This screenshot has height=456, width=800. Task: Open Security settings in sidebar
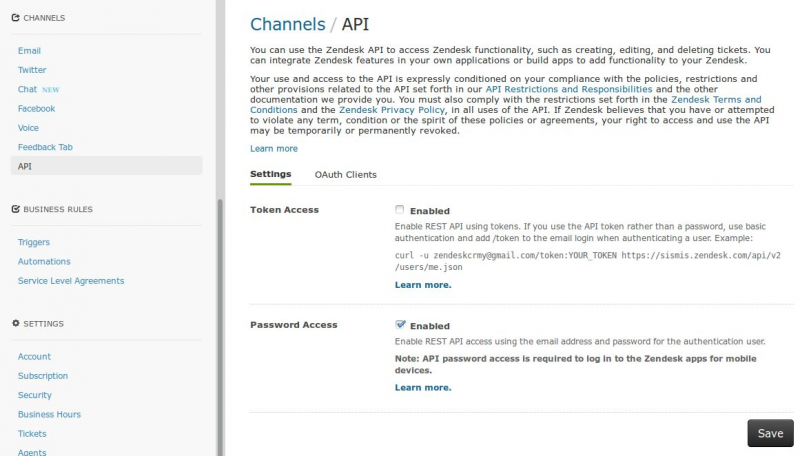click(x=35, y=395)
